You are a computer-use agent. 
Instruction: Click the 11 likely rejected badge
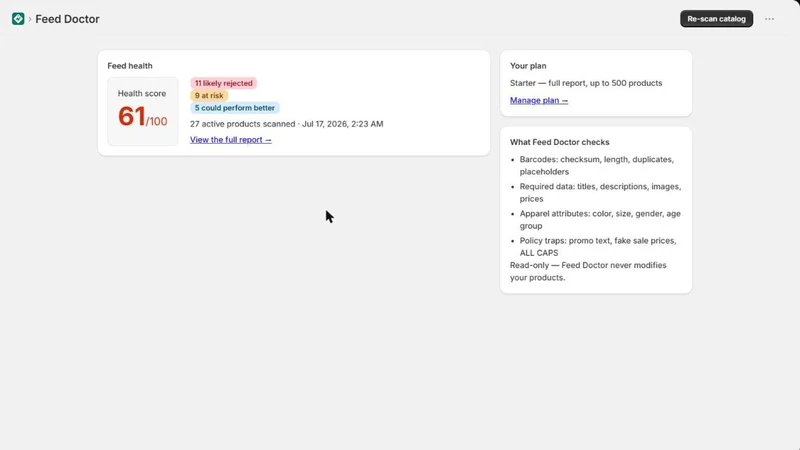223,83
